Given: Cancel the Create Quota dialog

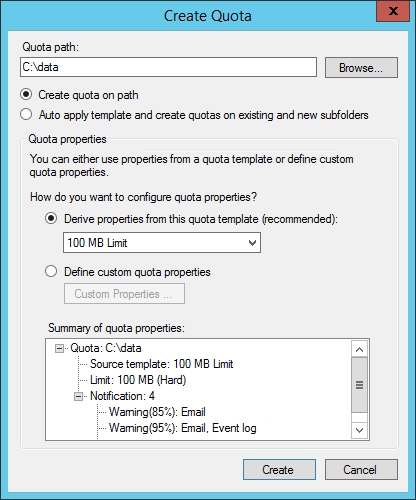Looking at the screenshot, I should click(361, 470).
